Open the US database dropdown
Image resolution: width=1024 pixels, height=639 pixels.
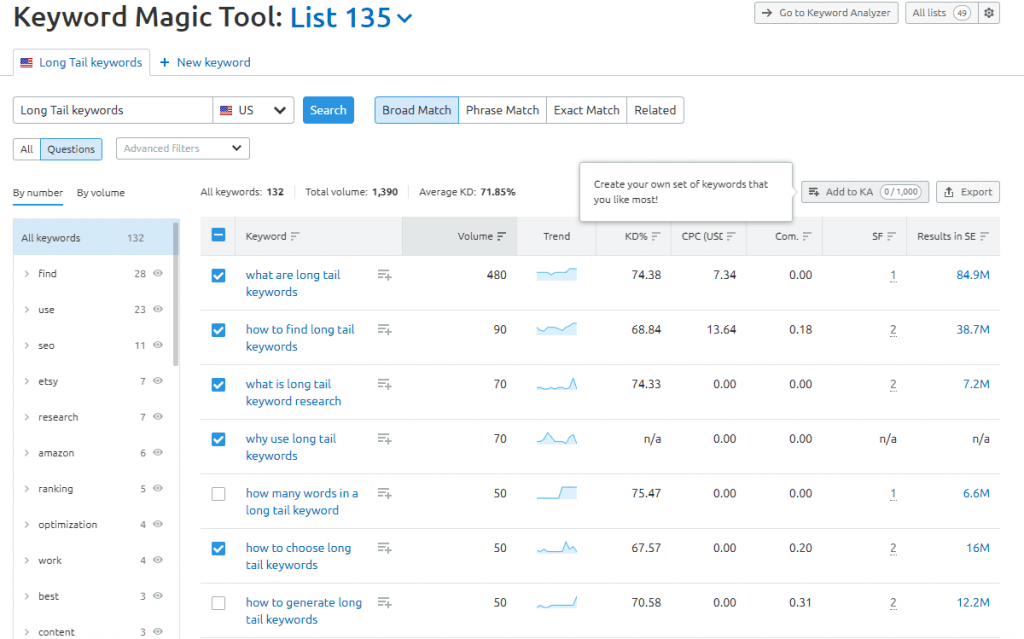click(254, 110)
